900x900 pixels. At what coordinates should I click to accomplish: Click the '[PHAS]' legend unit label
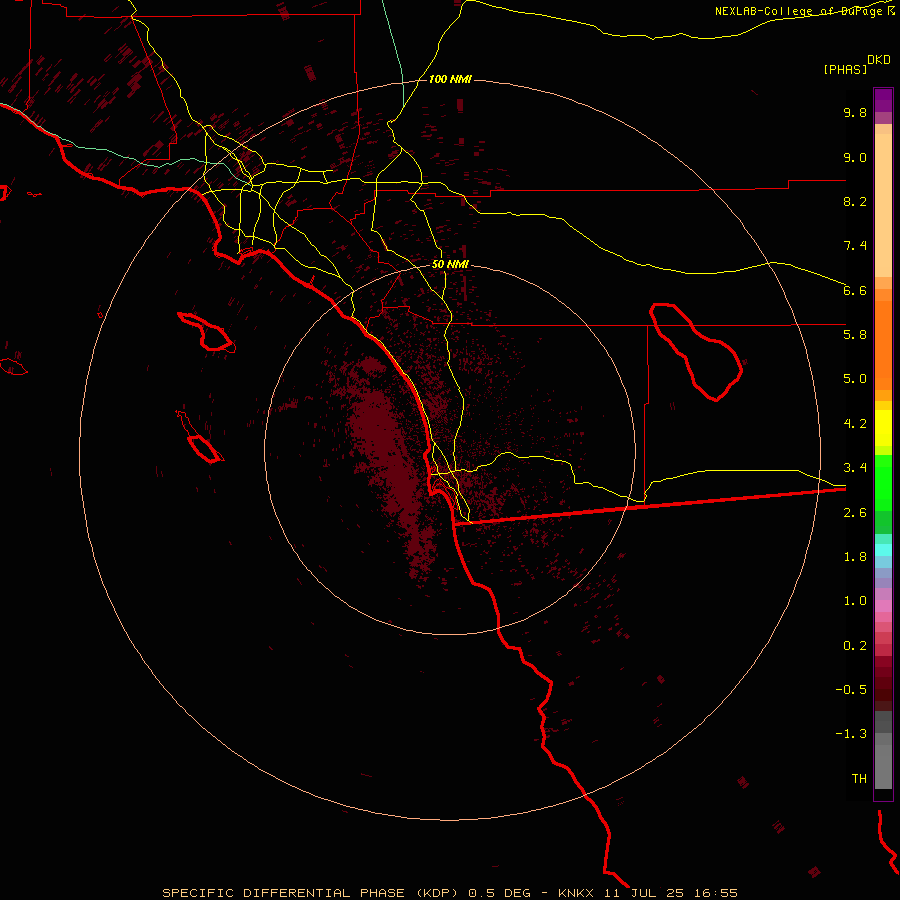pos(845,69)
